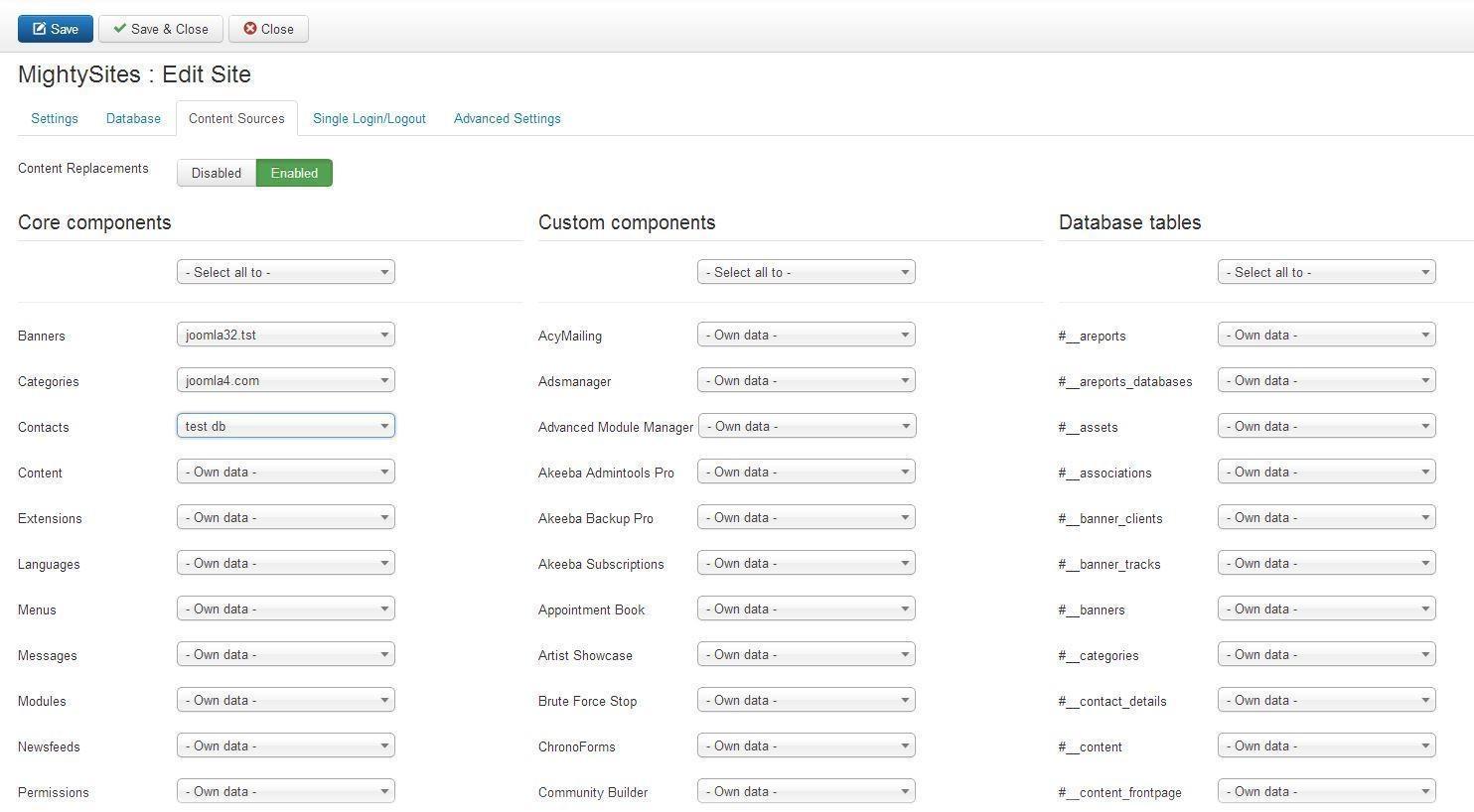The height and width of the screenshot is (812, 1474).
Task: Open the #__banners table dropdown
Action: click(x=1327, y=609)
